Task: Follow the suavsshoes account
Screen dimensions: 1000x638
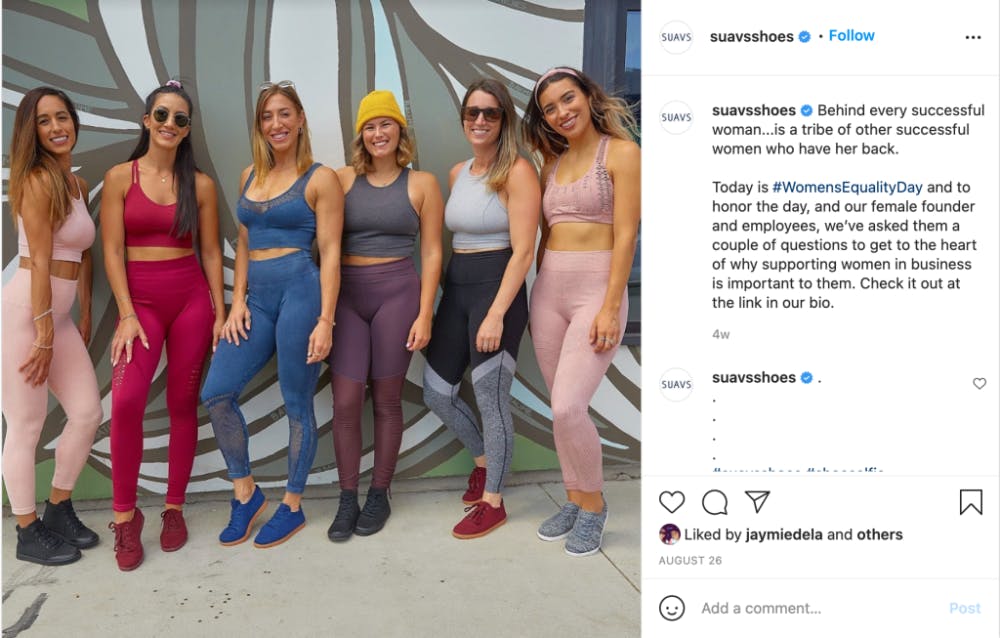Action: (x=851, y=36)
